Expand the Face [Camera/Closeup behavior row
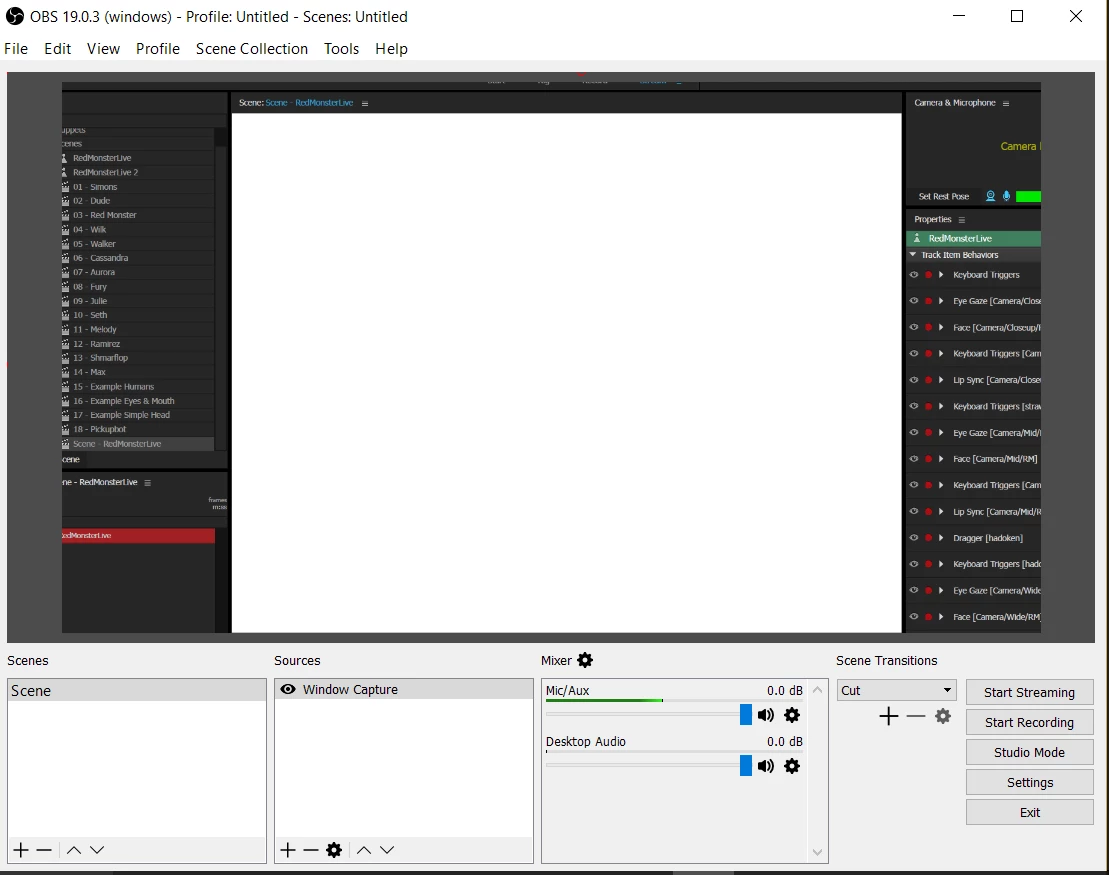The image size is (1109, 875). (x=941, y=328)
